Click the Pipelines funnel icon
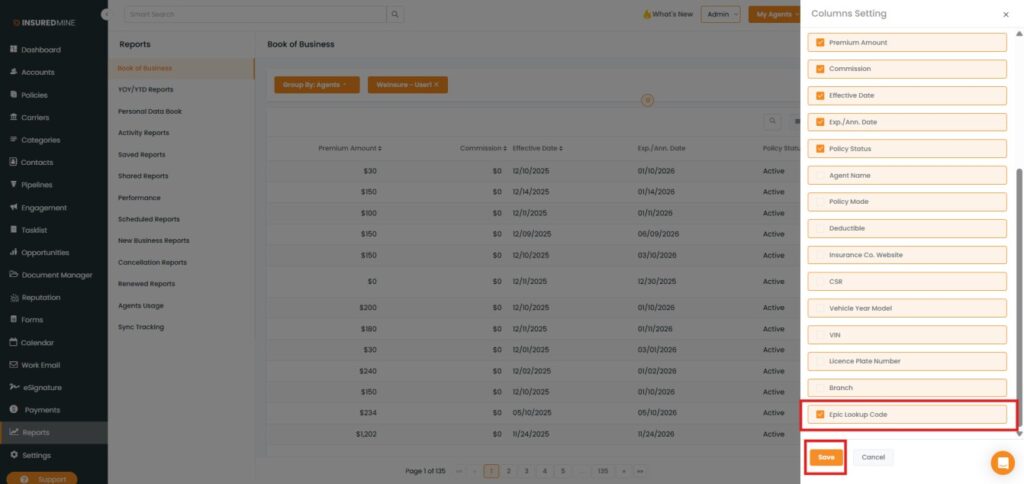Screen dimensions: 1024x484 [13, 185]
